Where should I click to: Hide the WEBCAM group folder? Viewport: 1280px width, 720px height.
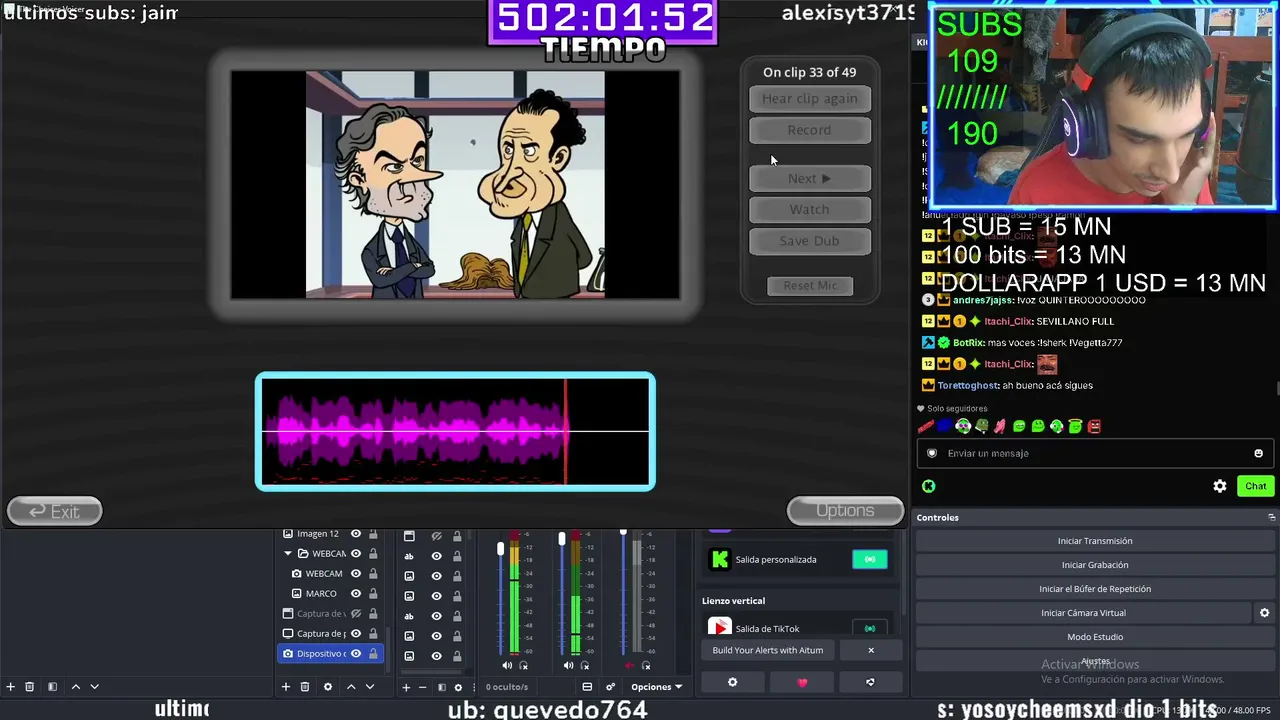355,554
